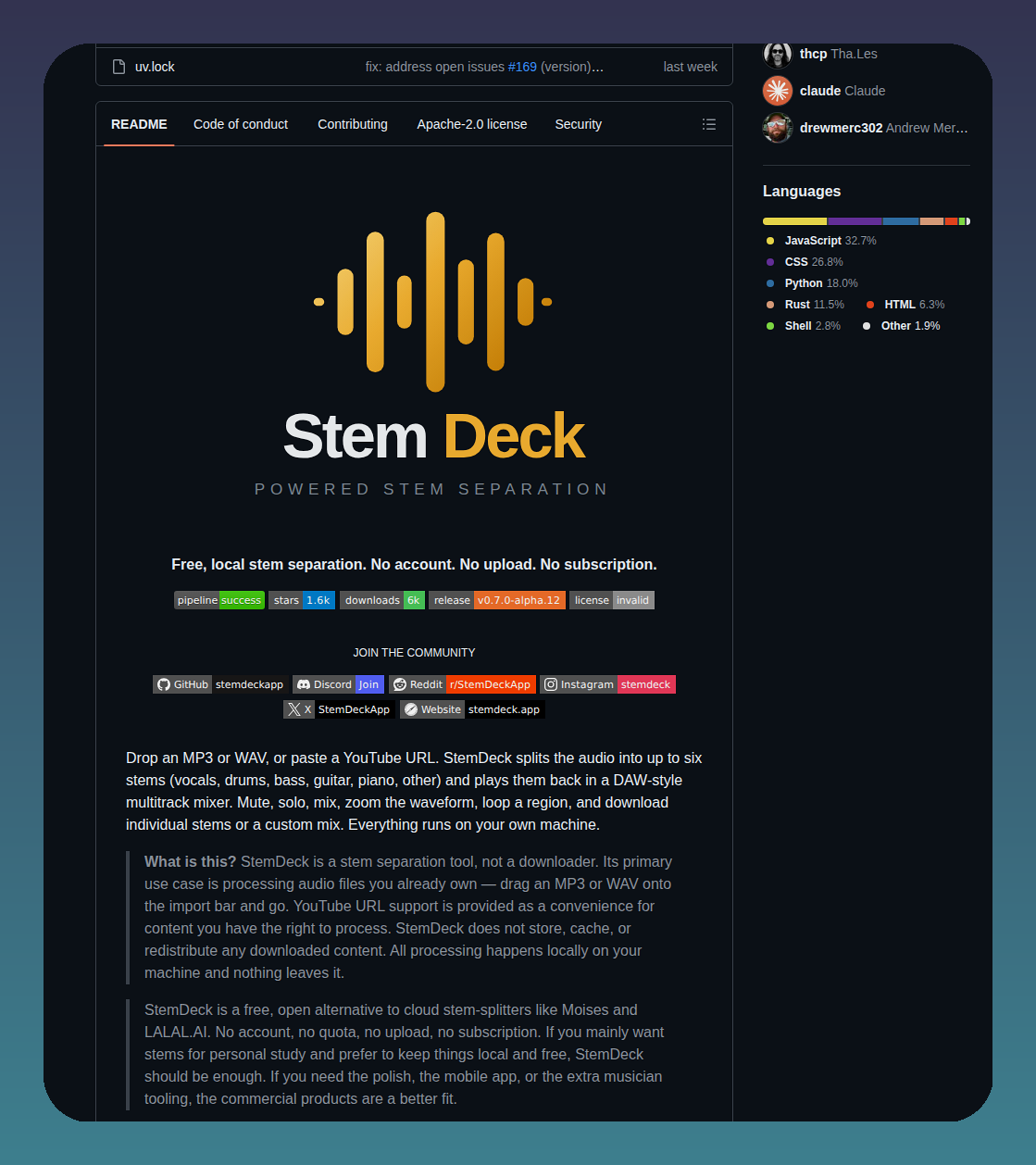Open the Apache-2.0 license tab
The width and height of the screenshot is (1036, 1165).
point(472,124)
